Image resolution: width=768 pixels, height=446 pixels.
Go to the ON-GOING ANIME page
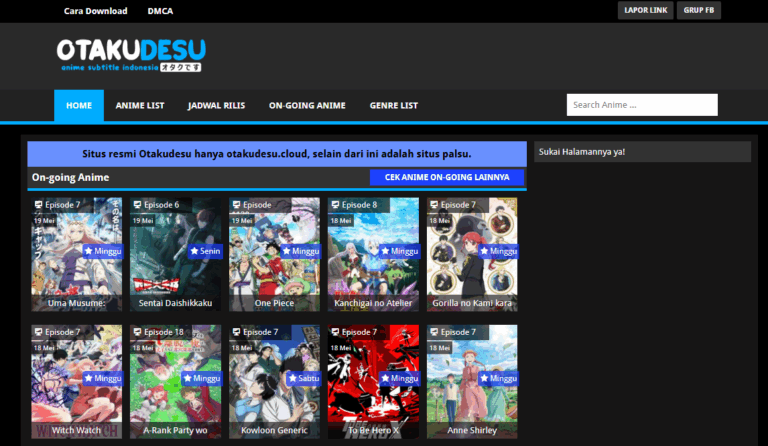307,105
